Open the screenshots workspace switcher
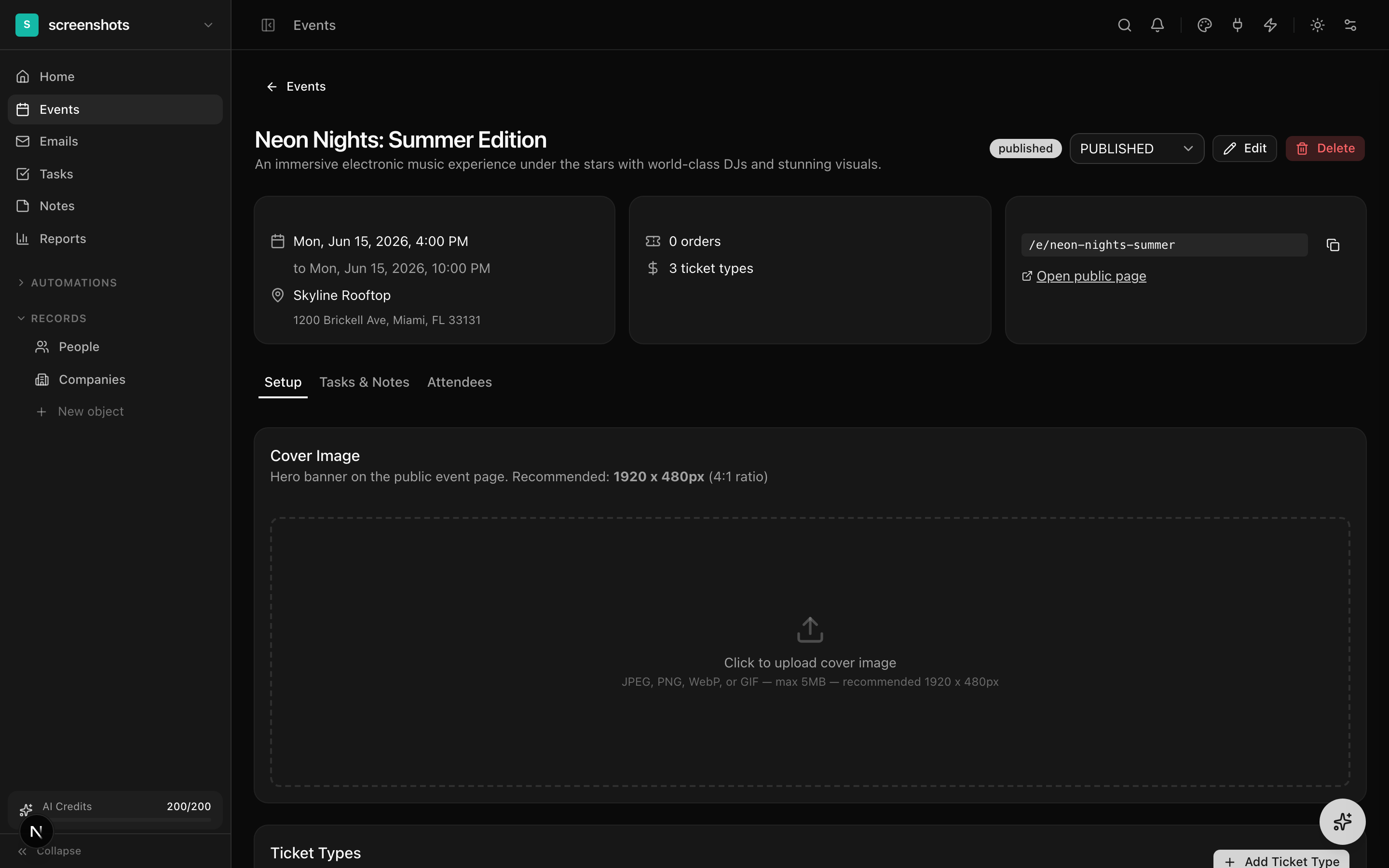Screen dimensions: 1389x868 click(115, 25)
